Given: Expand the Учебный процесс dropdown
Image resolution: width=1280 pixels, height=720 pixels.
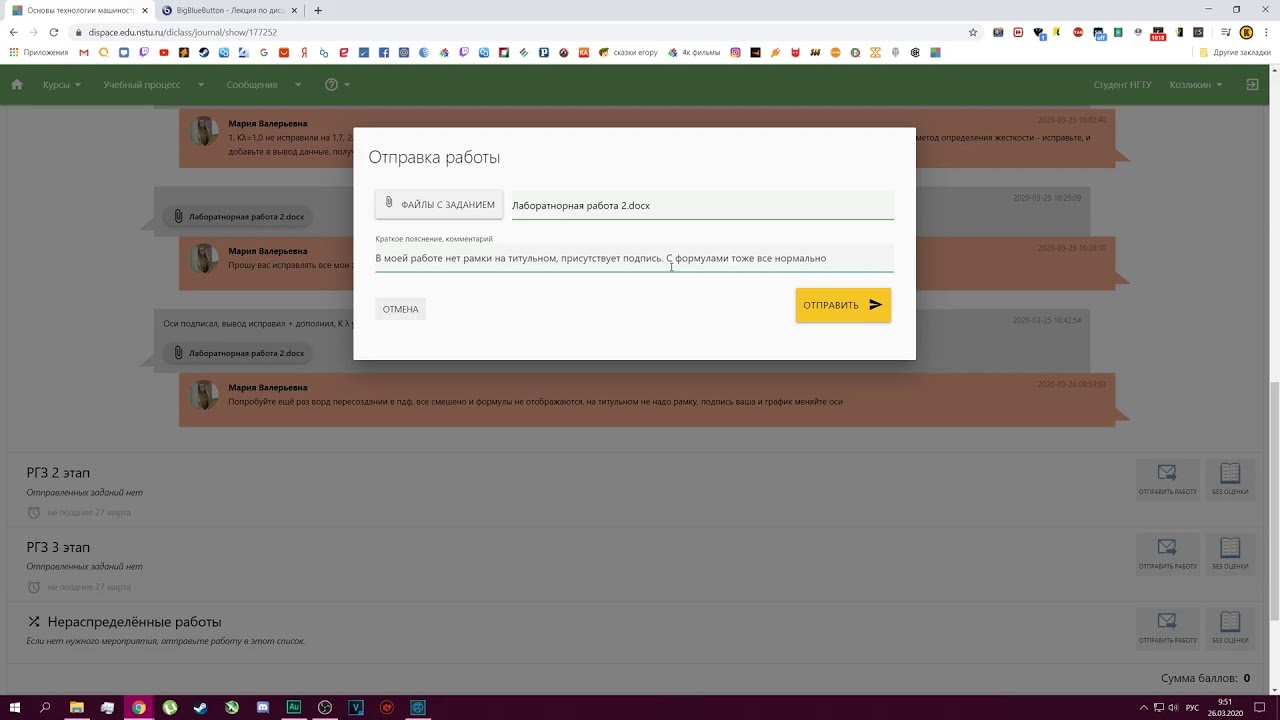Looking at the screenshot, I should coord(153,85).
